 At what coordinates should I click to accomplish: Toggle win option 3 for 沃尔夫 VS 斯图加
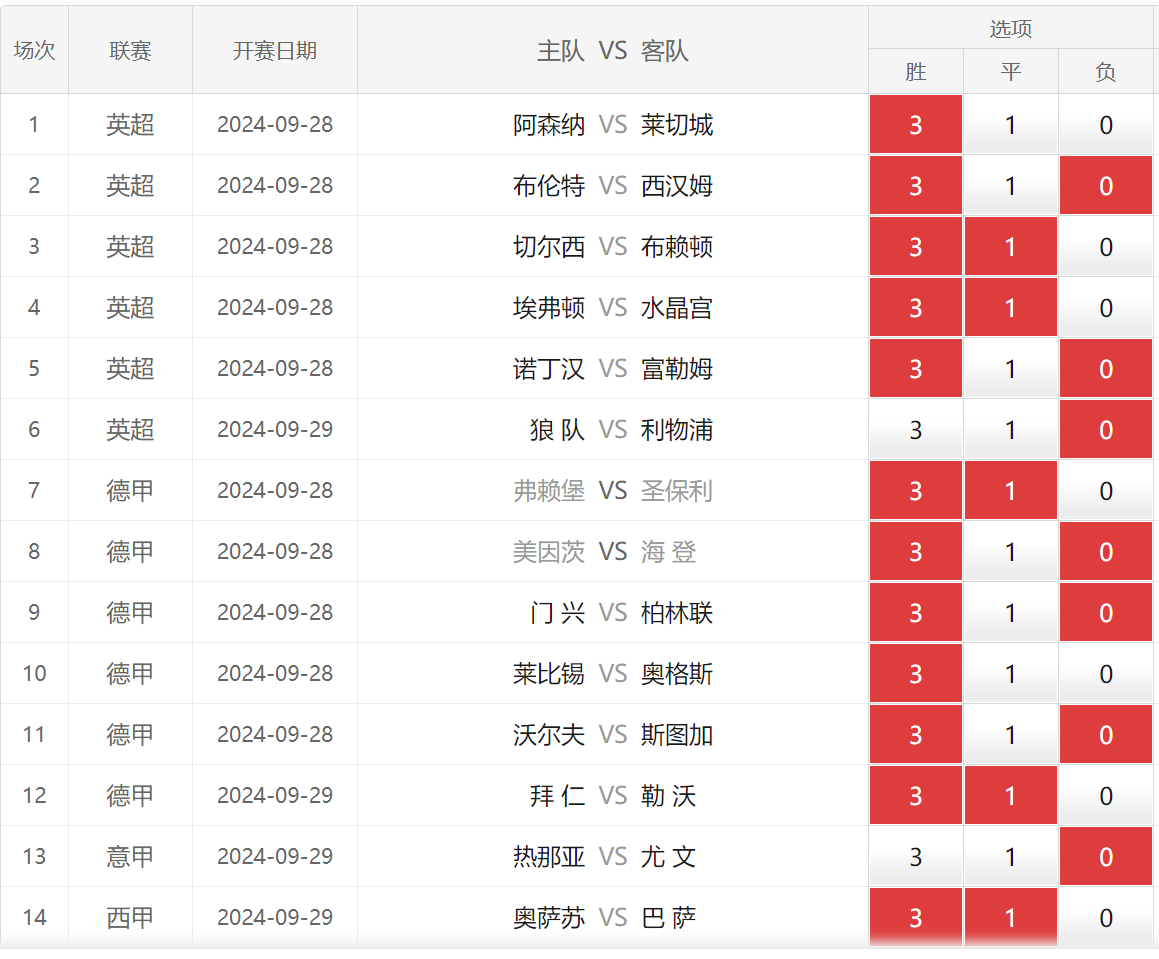[916, 734]
